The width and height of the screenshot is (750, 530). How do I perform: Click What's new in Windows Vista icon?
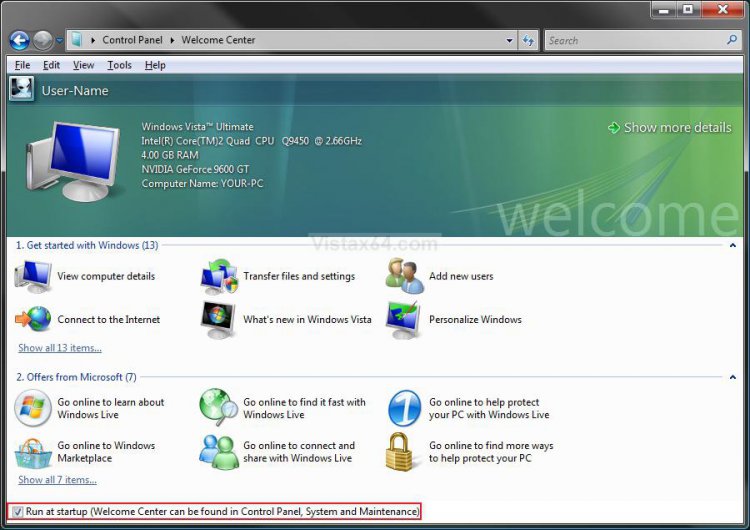pos(219,319)
